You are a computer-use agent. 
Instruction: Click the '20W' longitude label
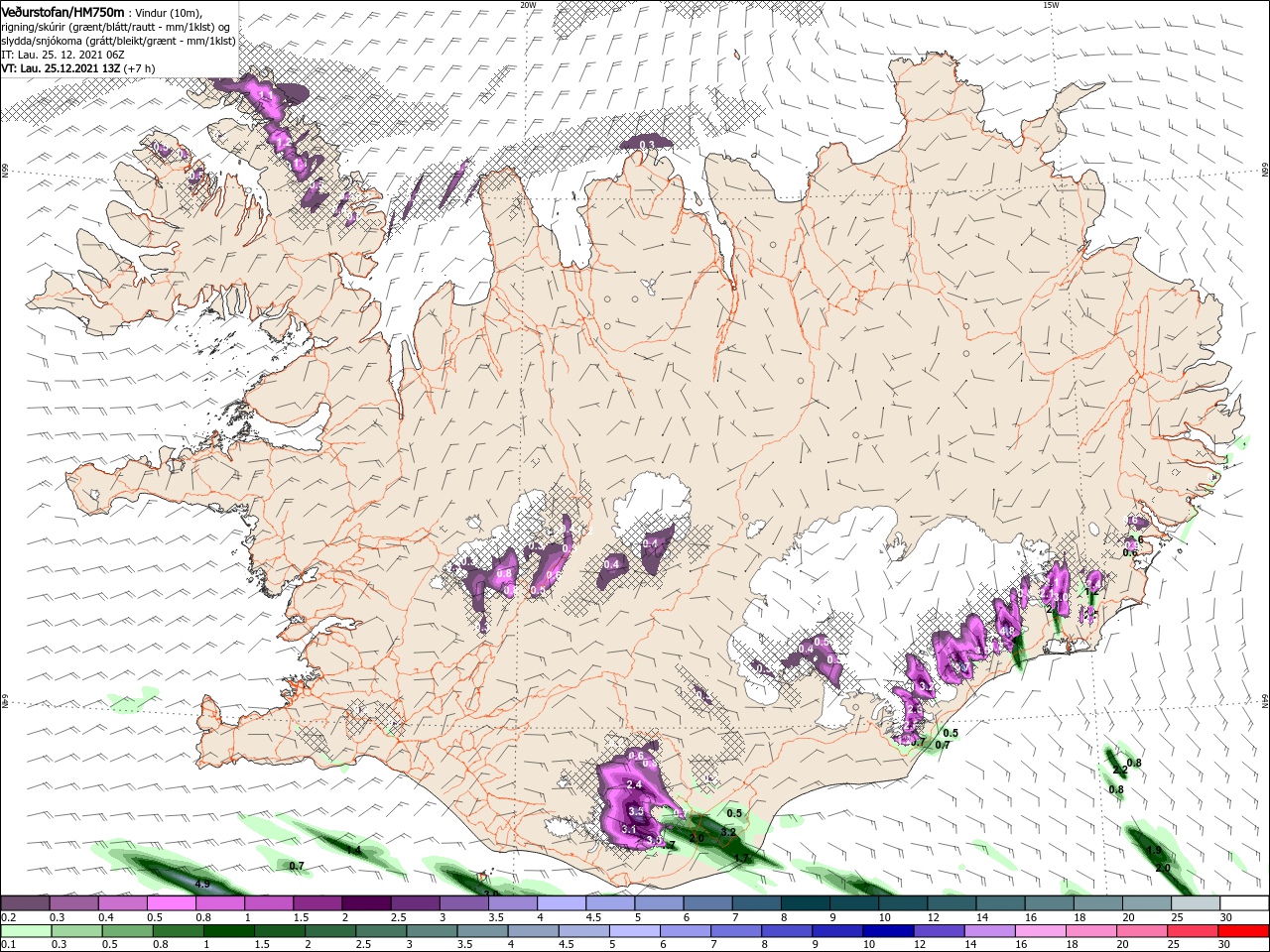(x=528, y=5)
